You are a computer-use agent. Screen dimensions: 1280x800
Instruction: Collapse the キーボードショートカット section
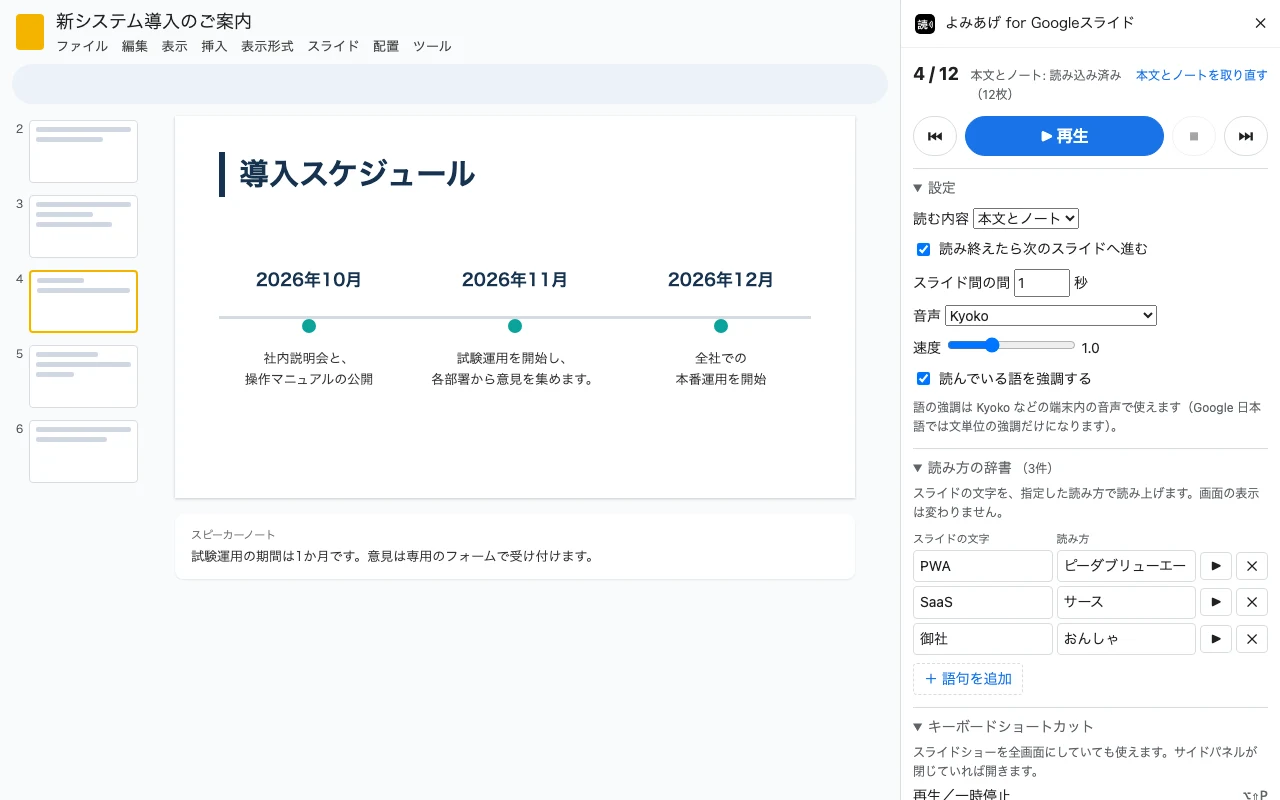(1003, 727)
